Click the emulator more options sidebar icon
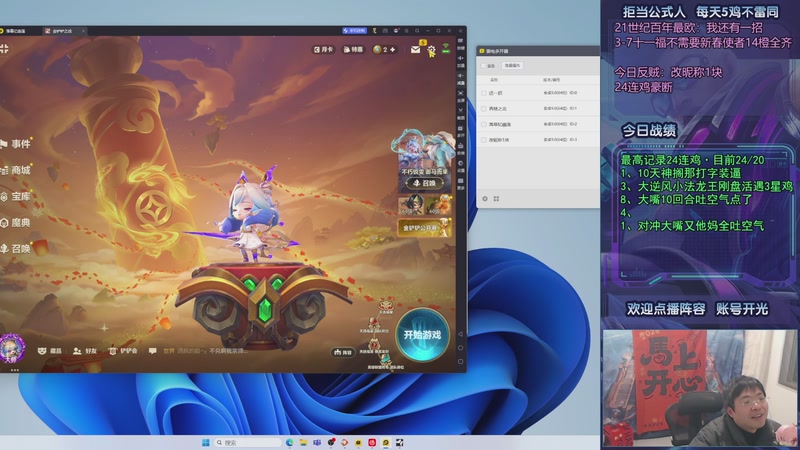The width and height of the screenshot is (800, 450). (x=461, y=183)
